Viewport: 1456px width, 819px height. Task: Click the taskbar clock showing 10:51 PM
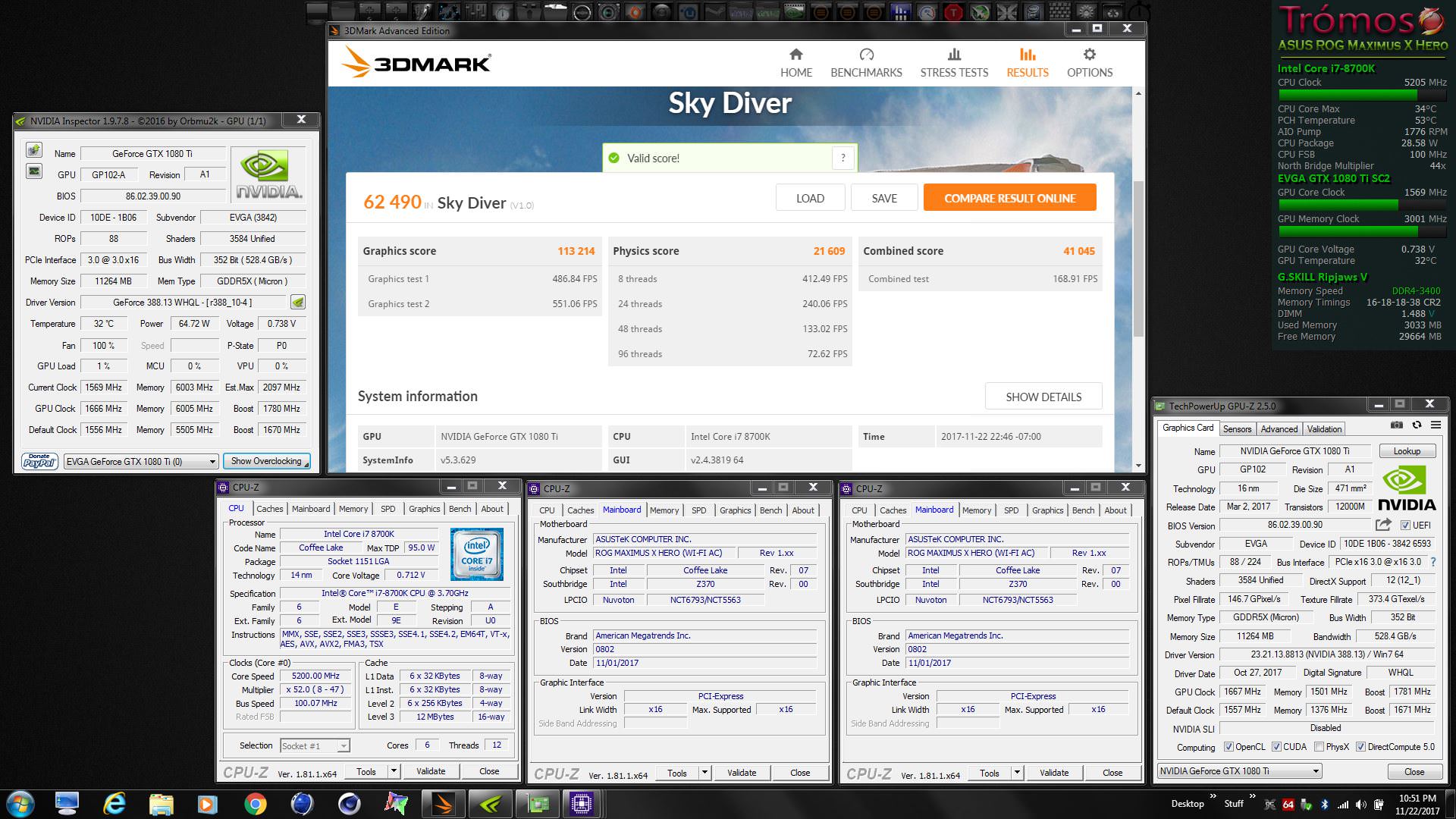(x=1417, y=804)
